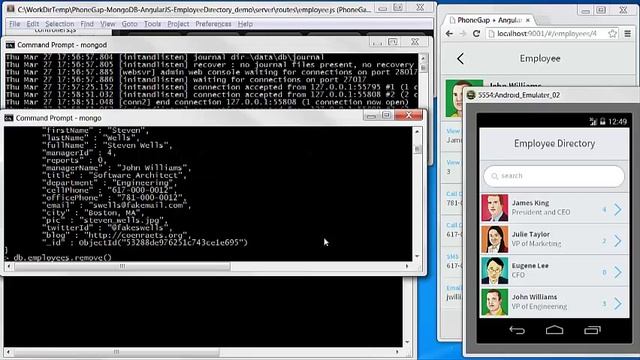Click the Employee Directory header in emulator
Screen dimensions: 640x360
(554, 144)
